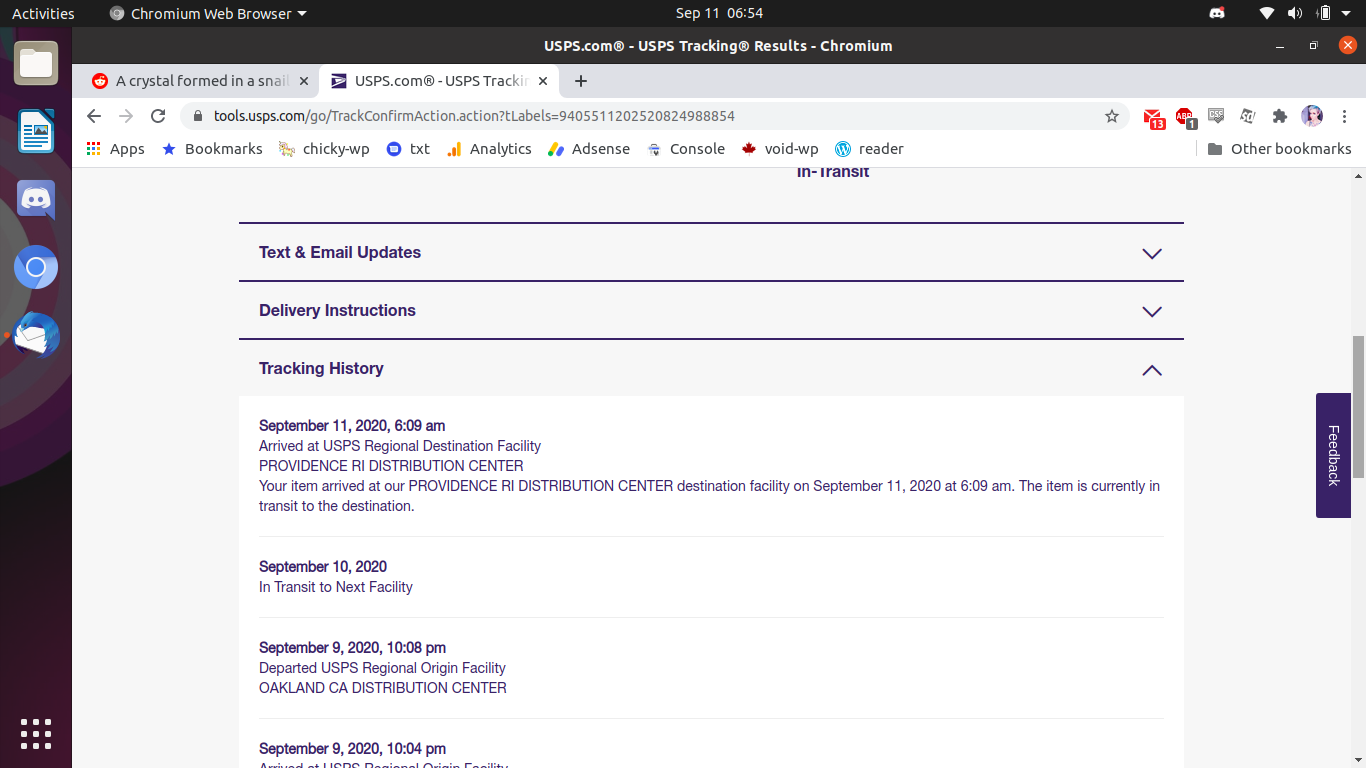Switch to the Chromium dock icon
Screen dimensions: 1366x768
click(x=36, y=267)
